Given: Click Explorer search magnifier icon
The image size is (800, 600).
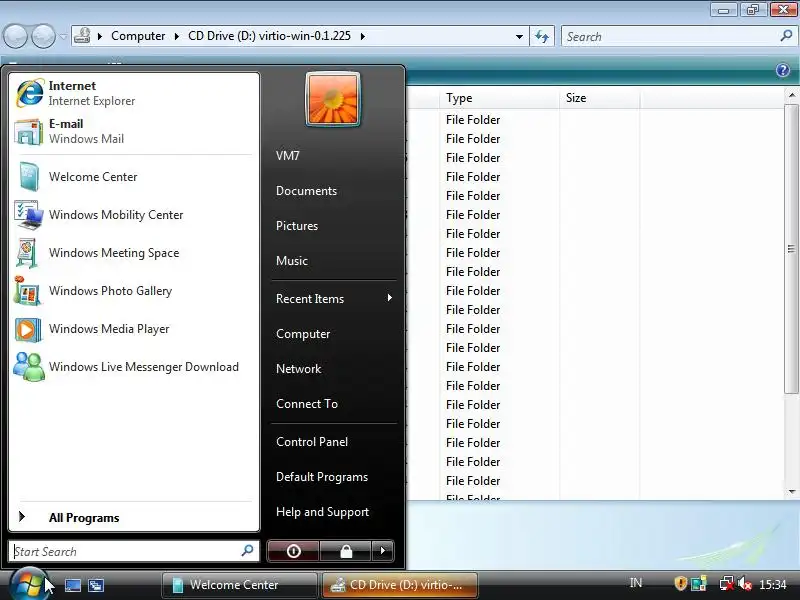Looking at the screenshot, I should click(x=786, y=36).
